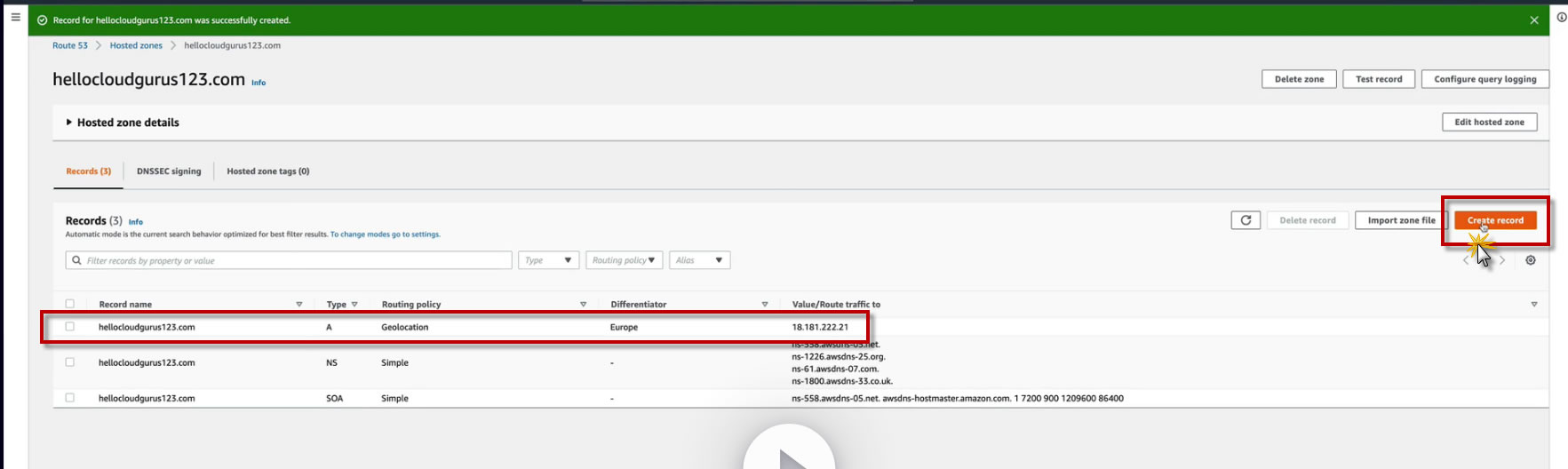
Task: Focus the Filter records search field
Action: point(289,260)
